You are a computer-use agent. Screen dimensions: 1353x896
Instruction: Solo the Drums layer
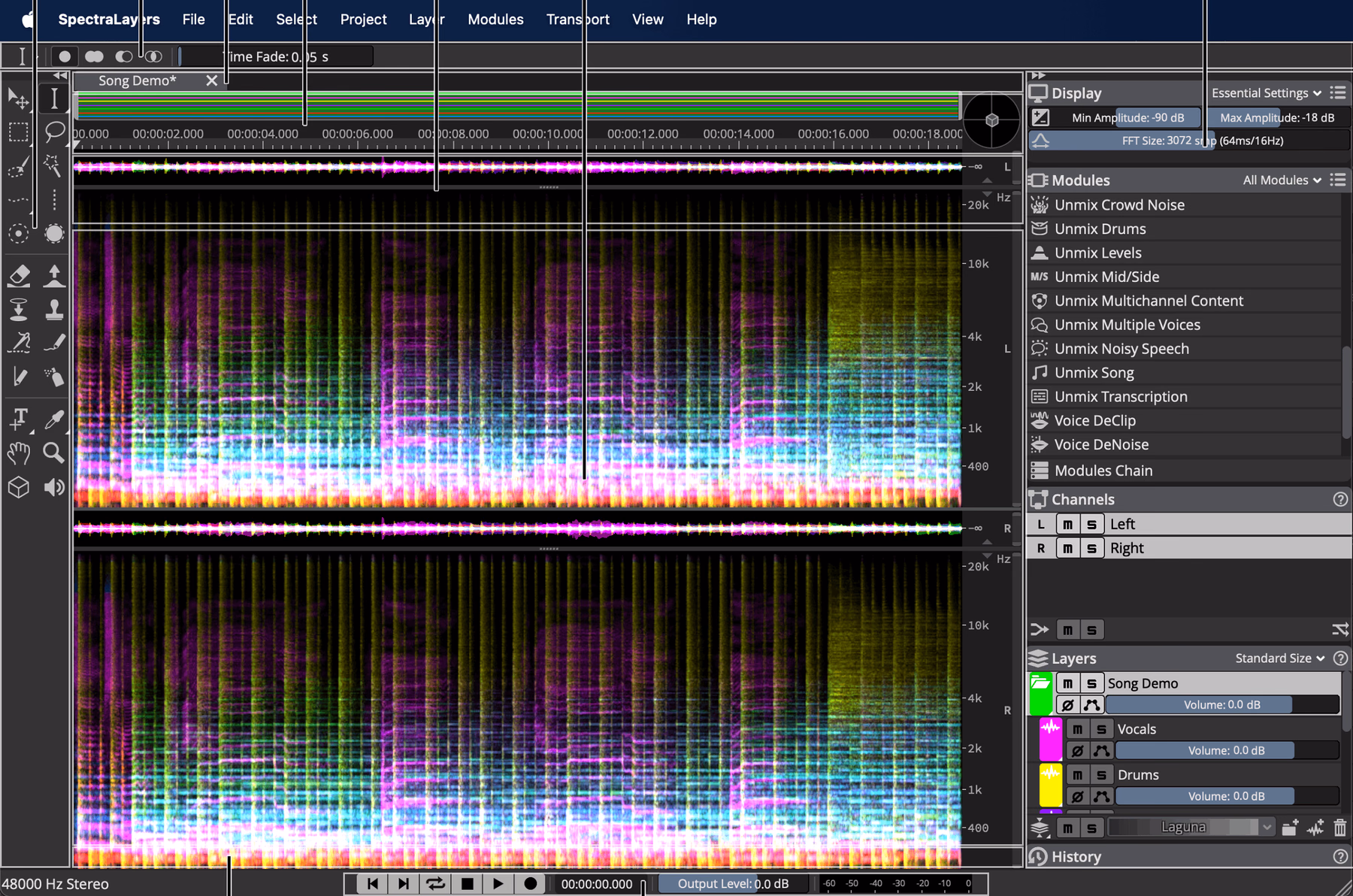(x=1101, y=775)
